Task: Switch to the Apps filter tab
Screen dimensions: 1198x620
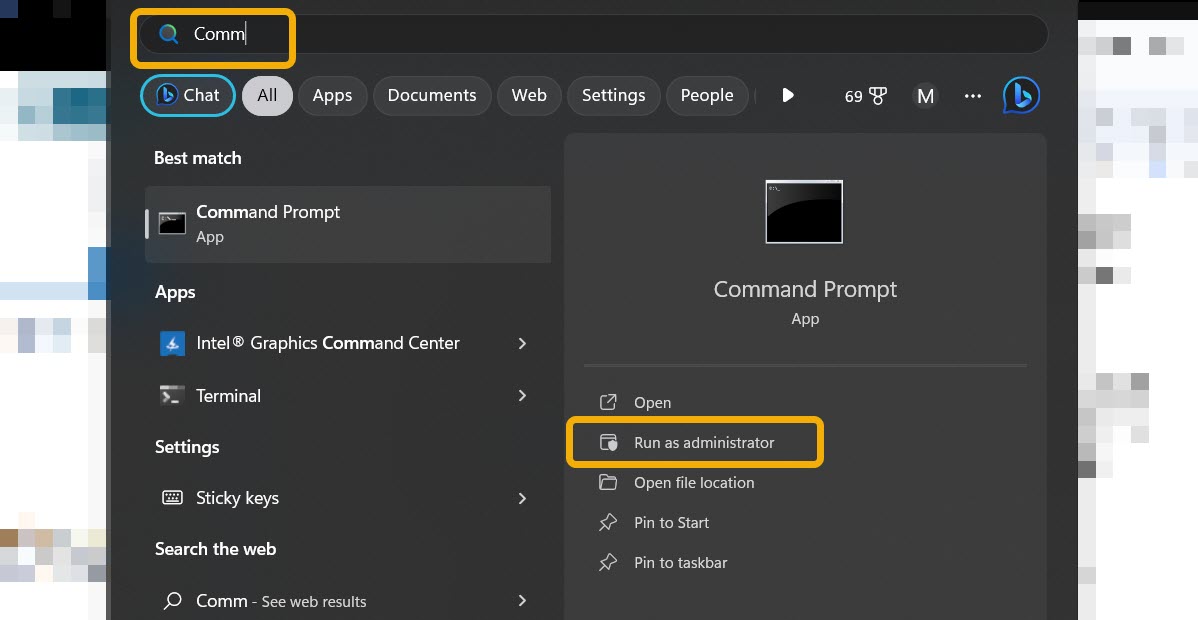Action: click(332, 95)
